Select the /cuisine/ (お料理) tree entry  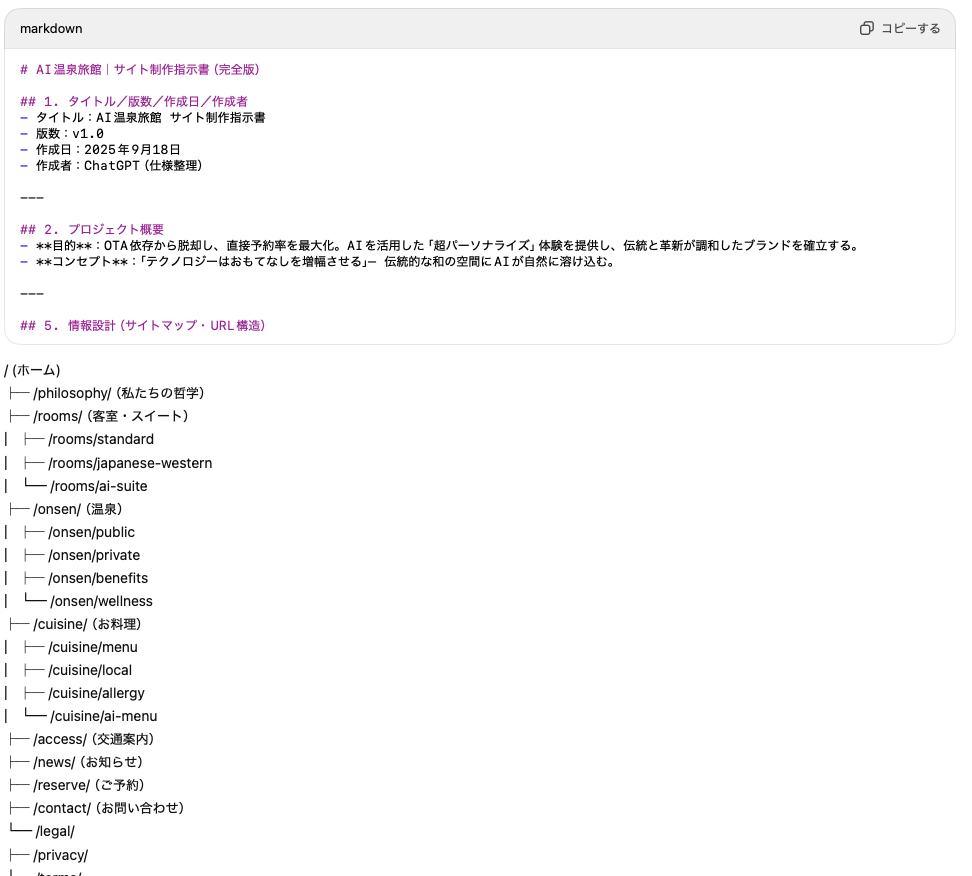[87, 624]
